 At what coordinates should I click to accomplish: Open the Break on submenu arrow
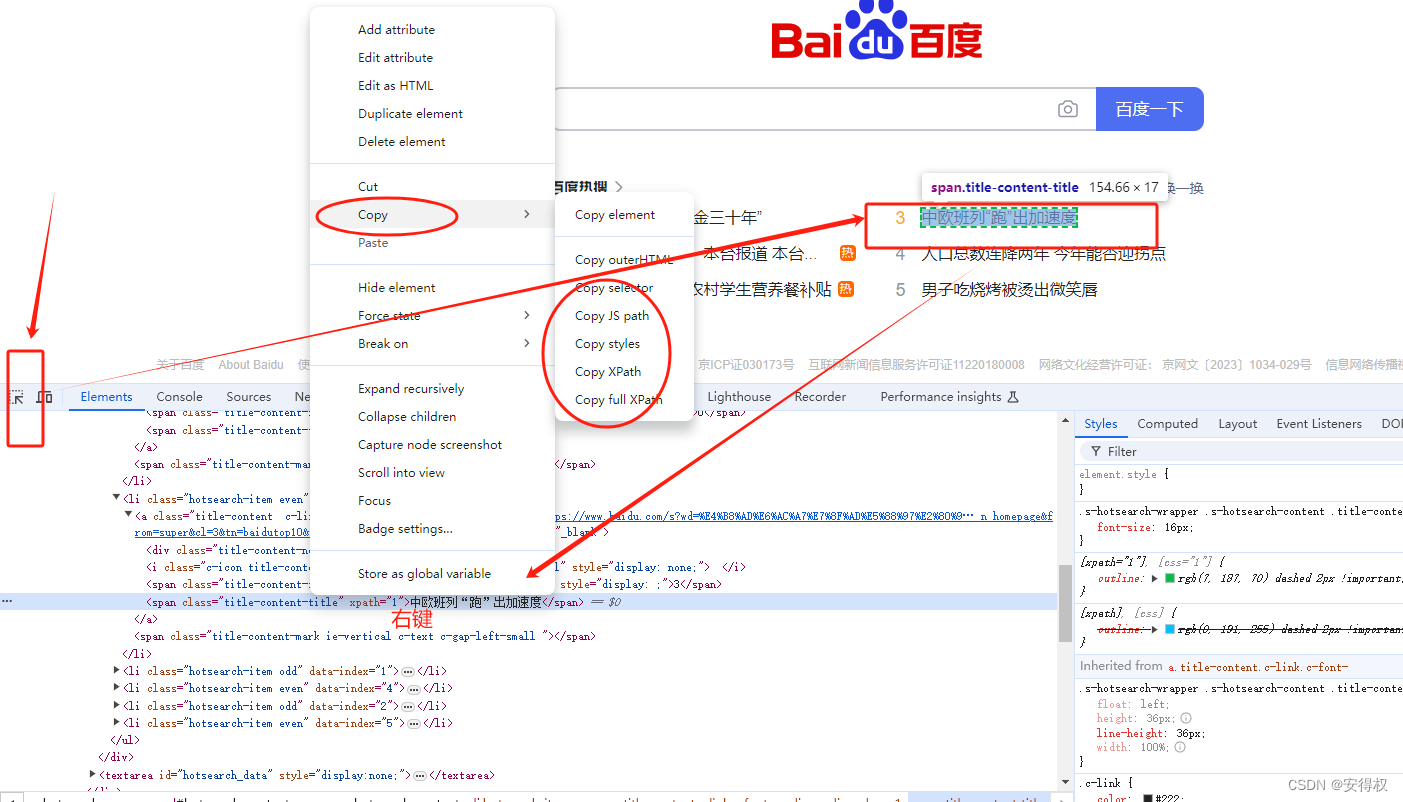coord(527,343)
